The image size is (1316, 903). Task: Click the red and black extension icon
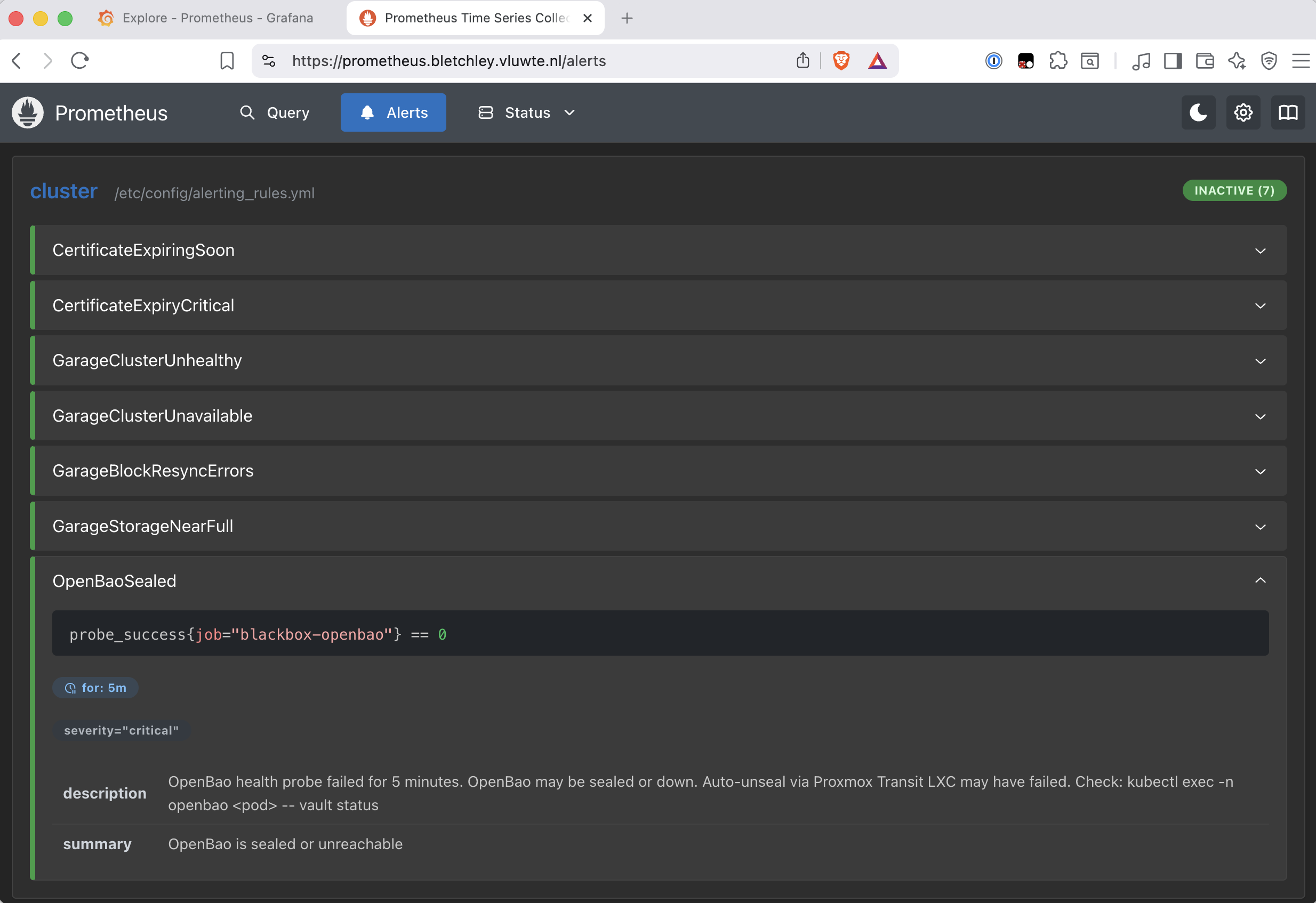[1025, 61]
